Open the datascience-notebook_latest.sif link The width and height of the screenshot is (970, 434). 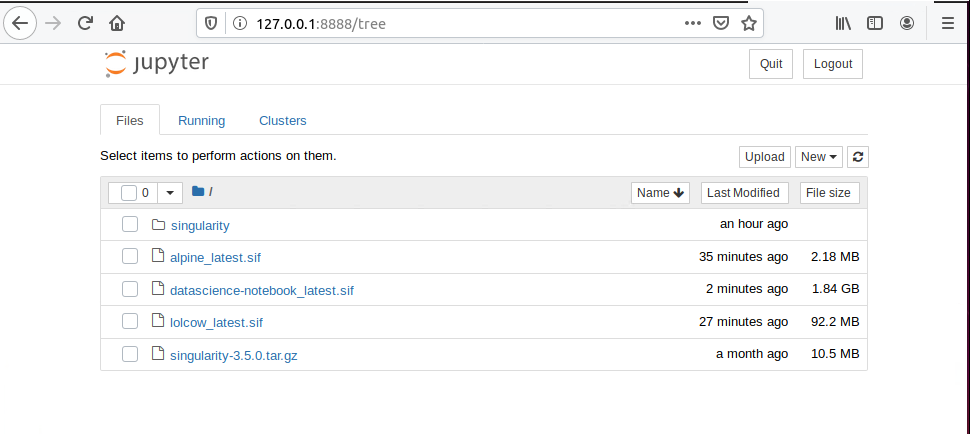tap(262, 290)
